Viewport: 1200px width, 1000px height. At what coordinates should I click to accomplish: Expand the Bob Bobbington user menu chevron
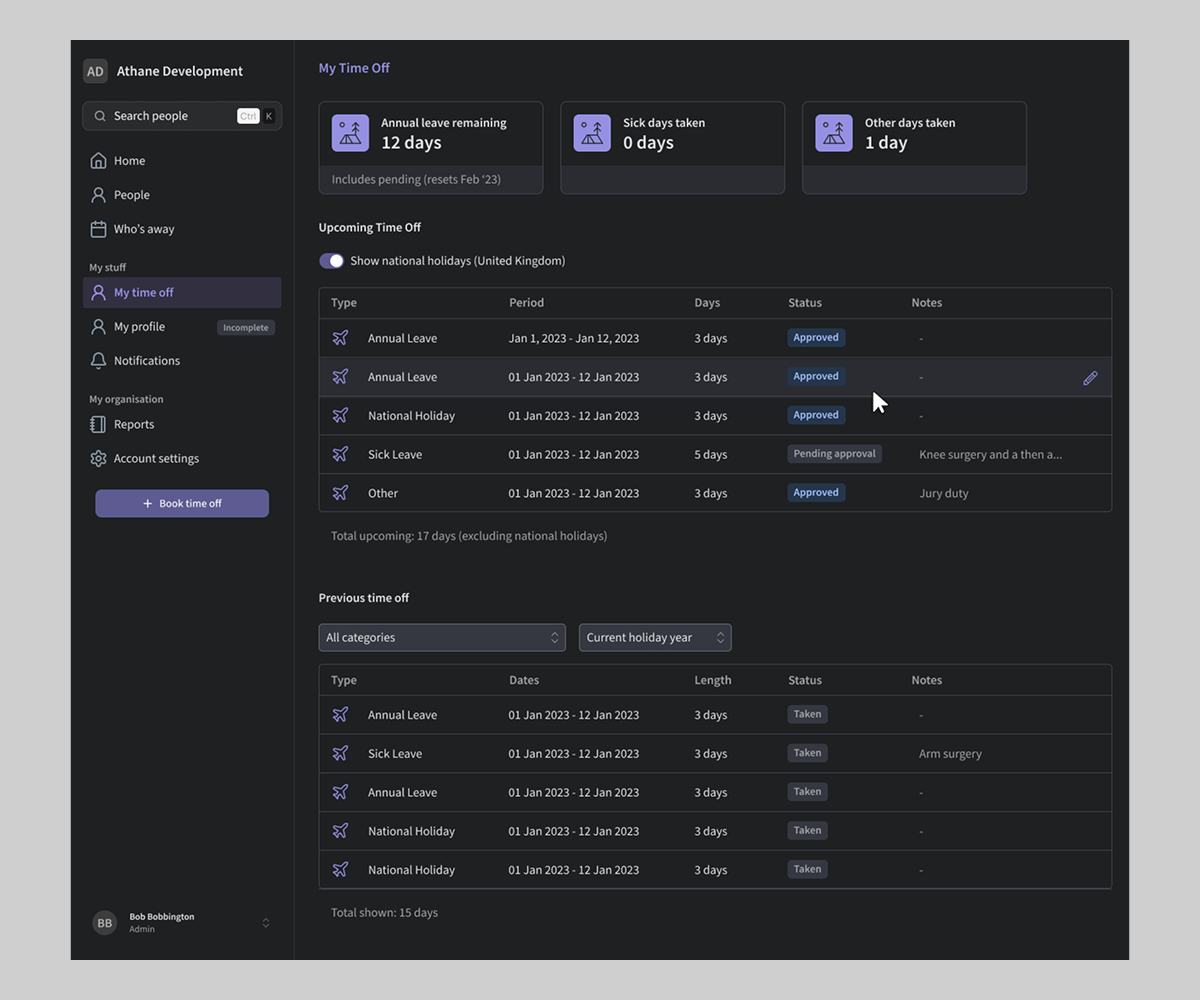tap(266, 923)
